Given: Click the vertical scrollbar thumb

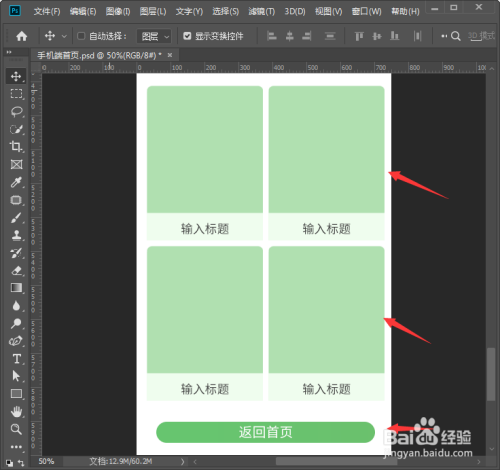Looking at the screenshot, I should click(x=491, y=374).
